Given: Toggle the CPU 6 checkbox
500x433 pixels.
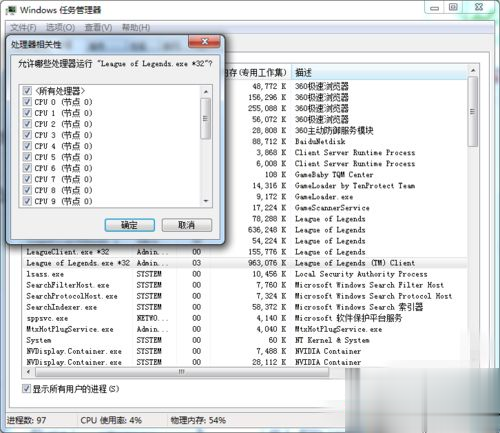Looking at the screenshot, I should [27, 168].
